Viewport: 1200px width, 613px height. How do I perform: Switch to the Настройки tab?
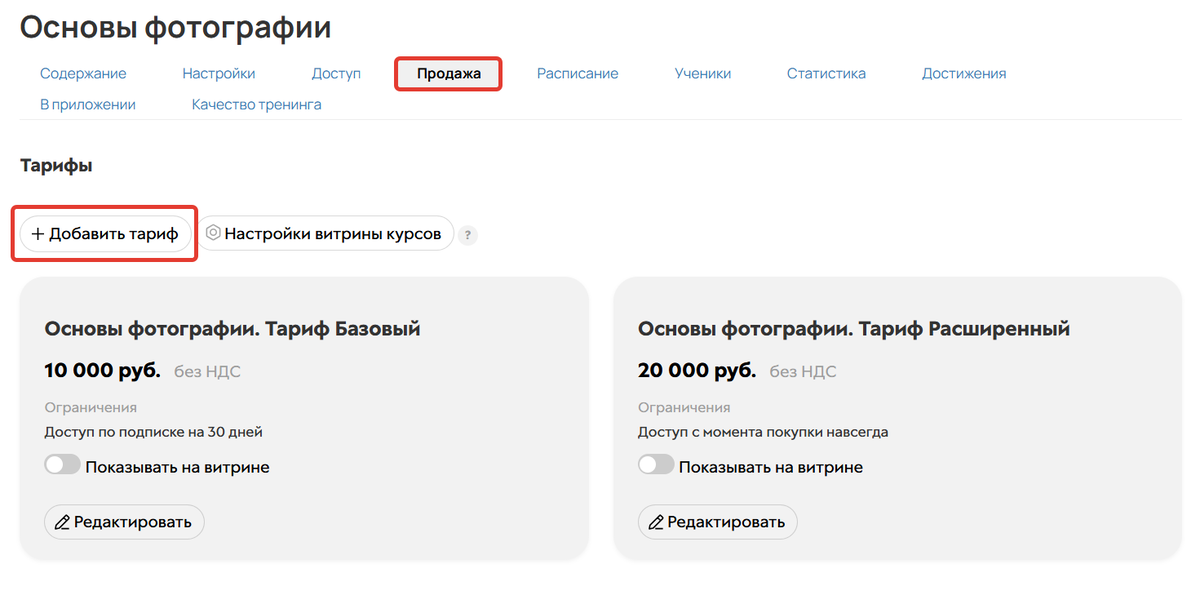pyautogui.click(x=218, y=73)
